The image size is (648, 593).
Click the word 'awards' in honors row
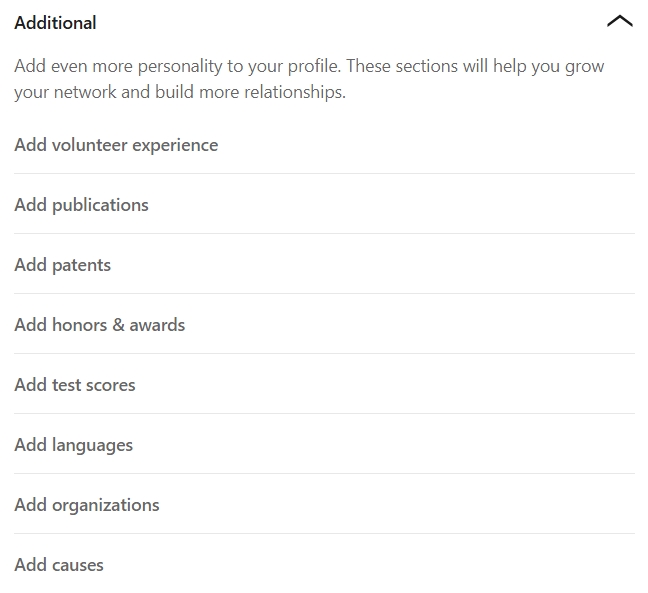(157, 325)
